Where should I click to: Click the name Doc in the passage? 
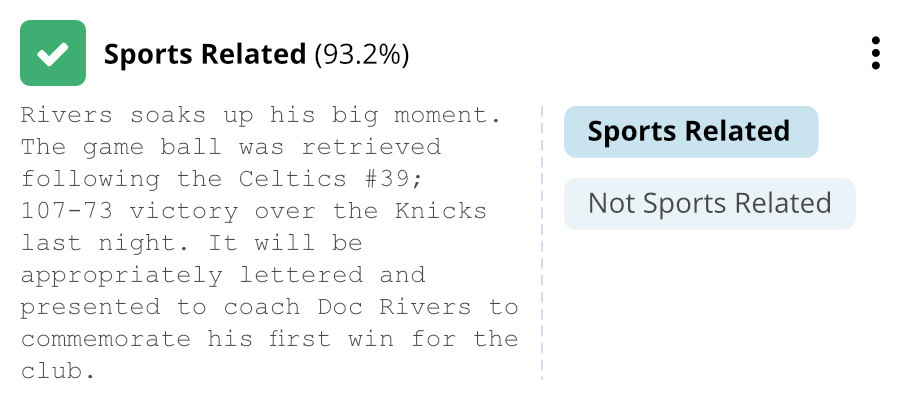click(362, 307)
